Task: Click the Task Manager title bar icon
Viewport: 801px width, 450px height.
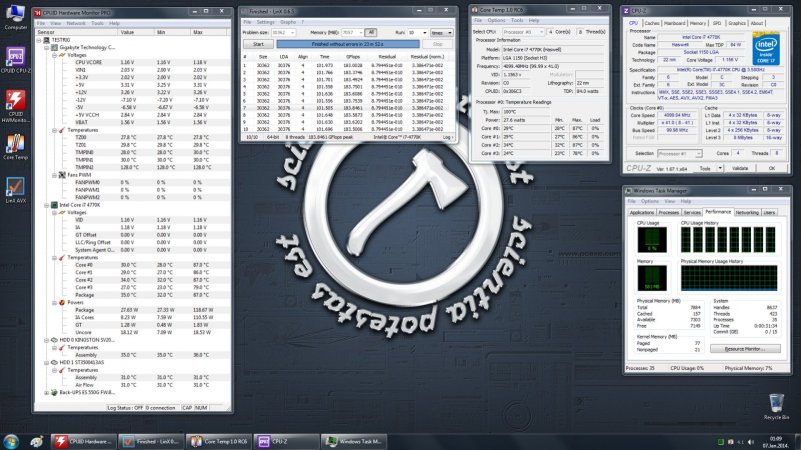Action: click(628, 191)
